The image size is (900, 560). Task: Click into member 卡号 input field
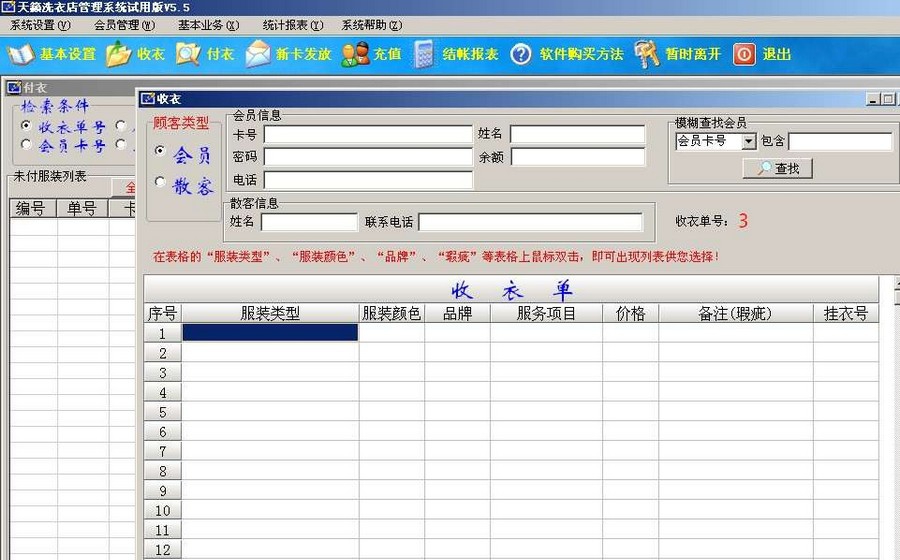(368, 134)
